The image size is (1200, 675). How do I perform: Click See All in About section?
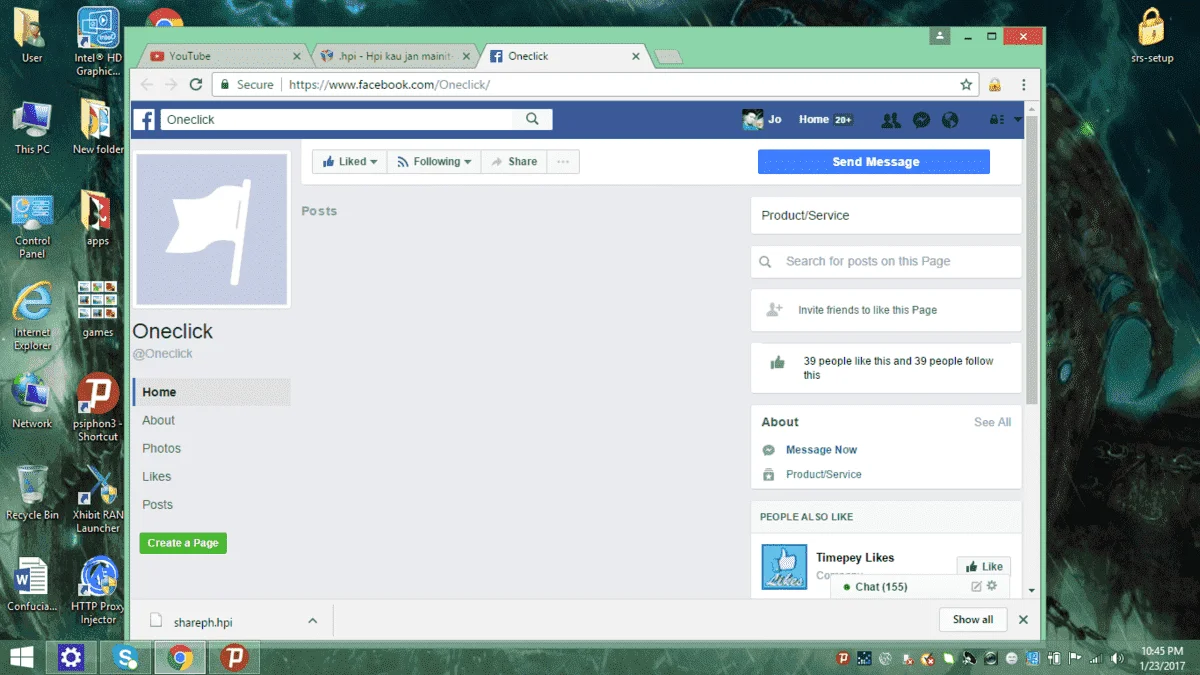coord(992,422)
